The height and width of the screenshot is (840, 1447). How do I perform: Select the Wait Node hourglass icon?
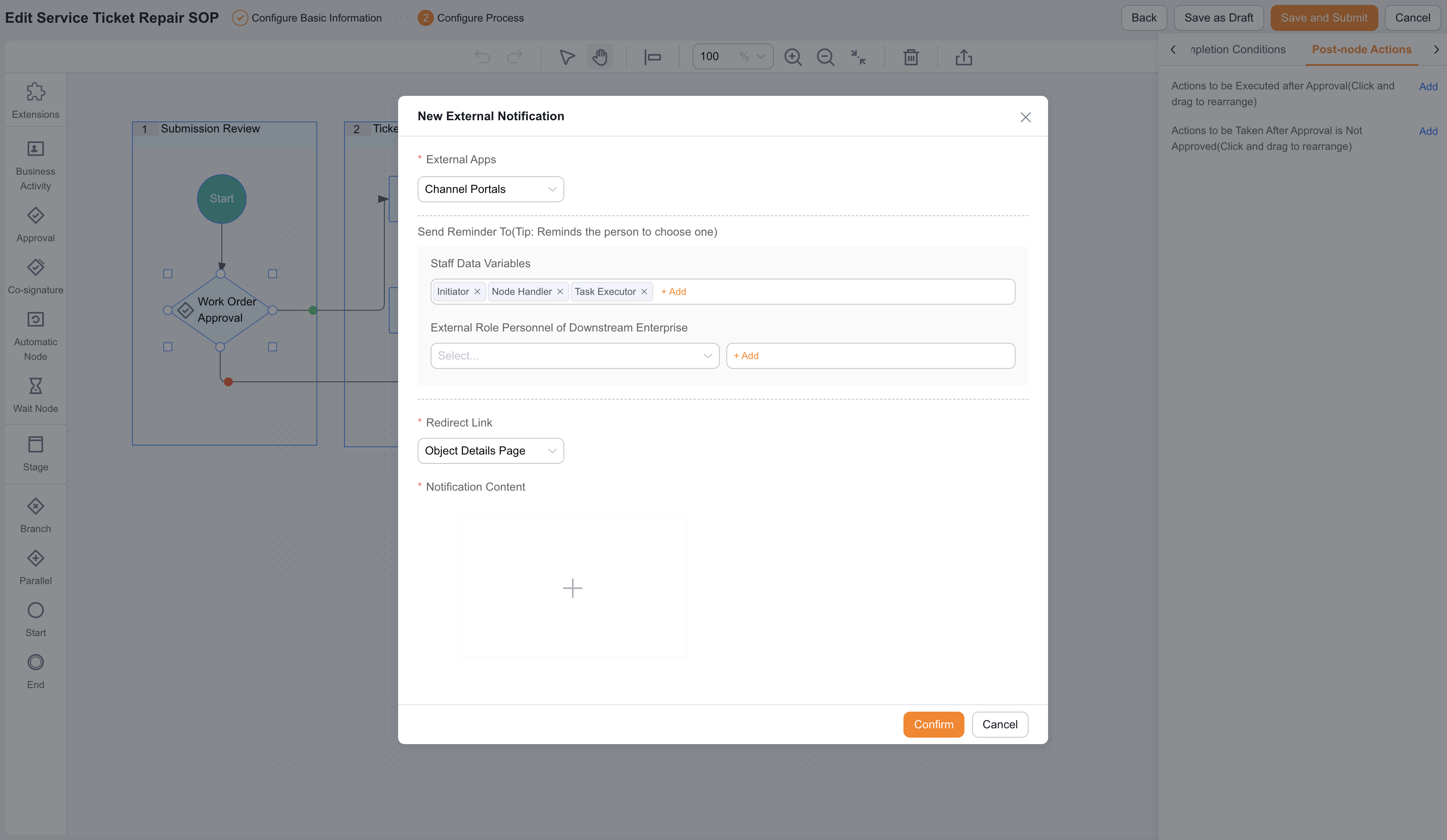pos(36,386)
